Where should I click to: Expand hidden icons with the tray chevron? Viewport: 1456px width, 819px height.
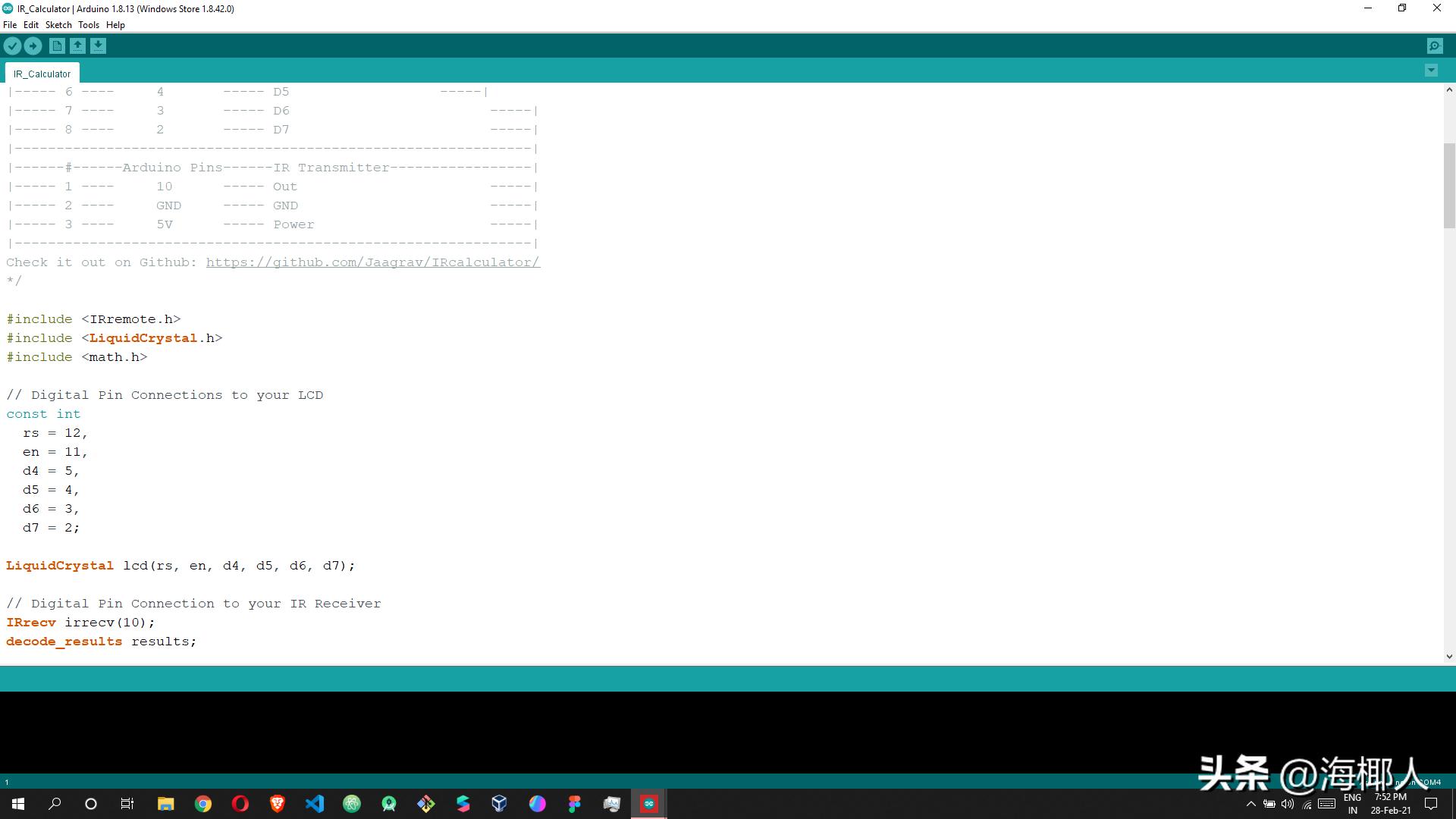point(1251,805)
